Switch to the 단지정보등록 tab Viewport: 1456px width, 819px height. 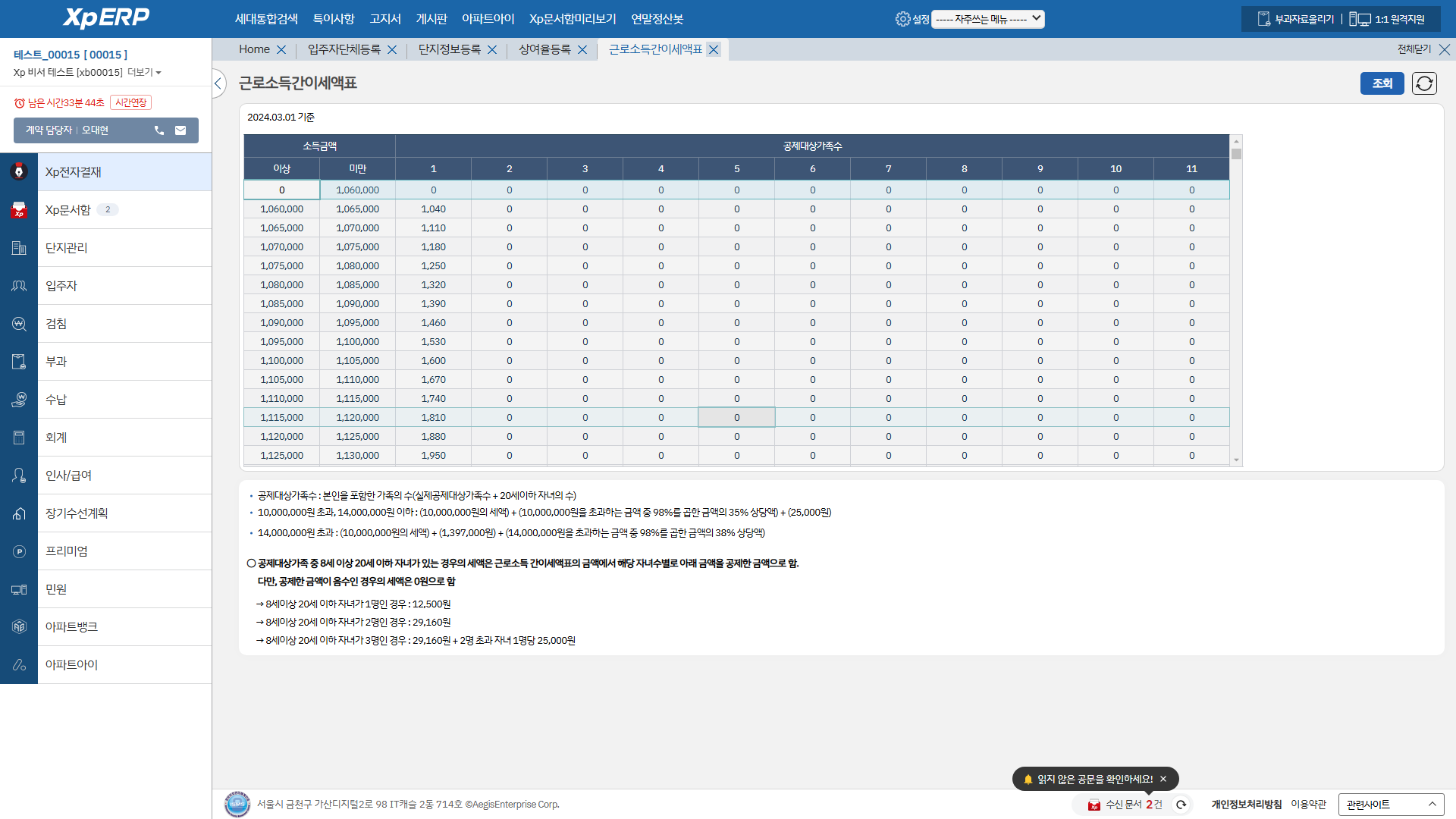450,49
